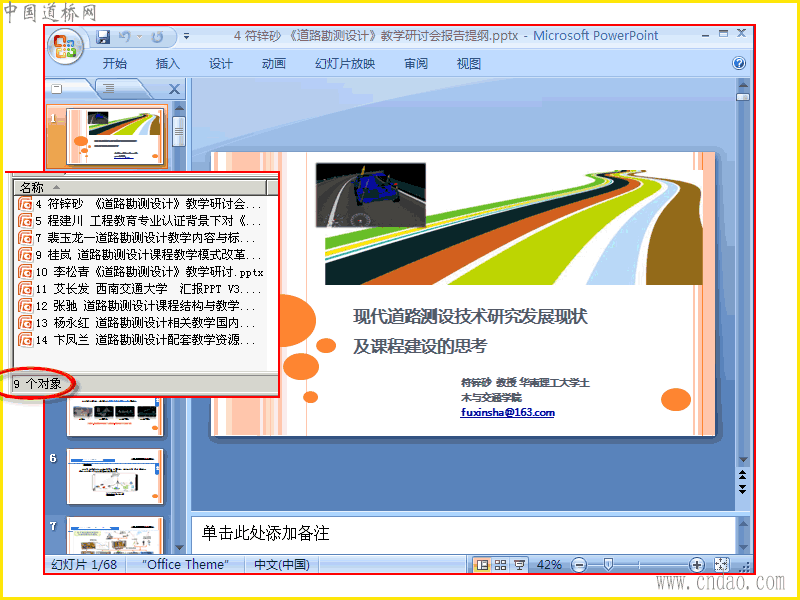
Task: Switch to the 动画 ribbon tab
Action: pos(274,63)
